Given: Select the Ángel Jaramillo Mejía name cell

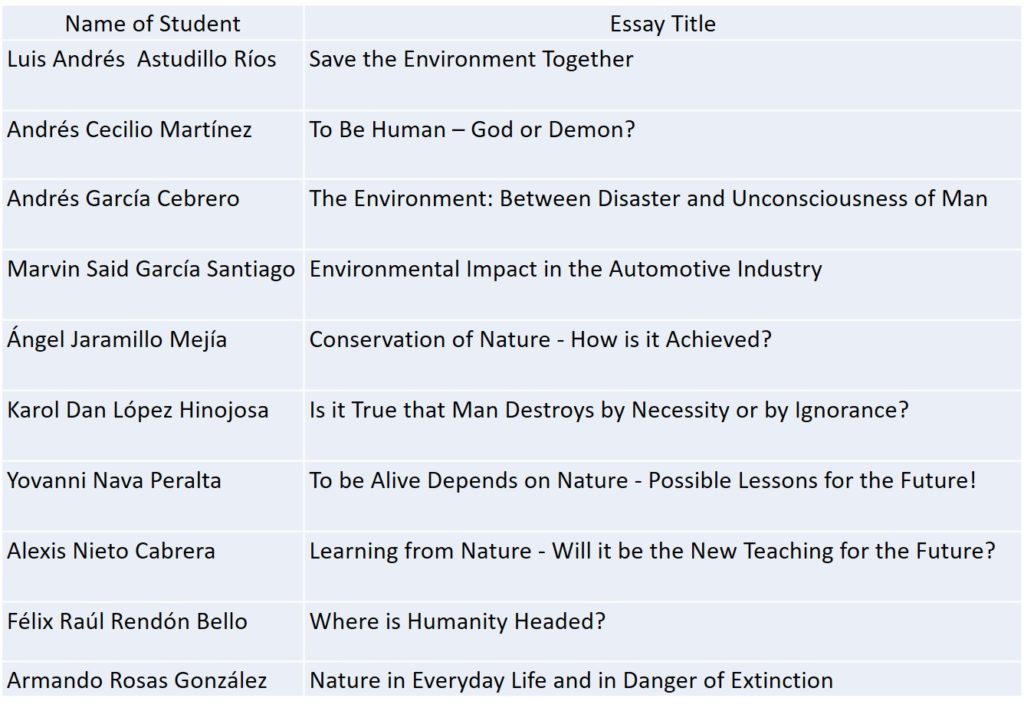Looking at the screenshot, I should 117,339.
